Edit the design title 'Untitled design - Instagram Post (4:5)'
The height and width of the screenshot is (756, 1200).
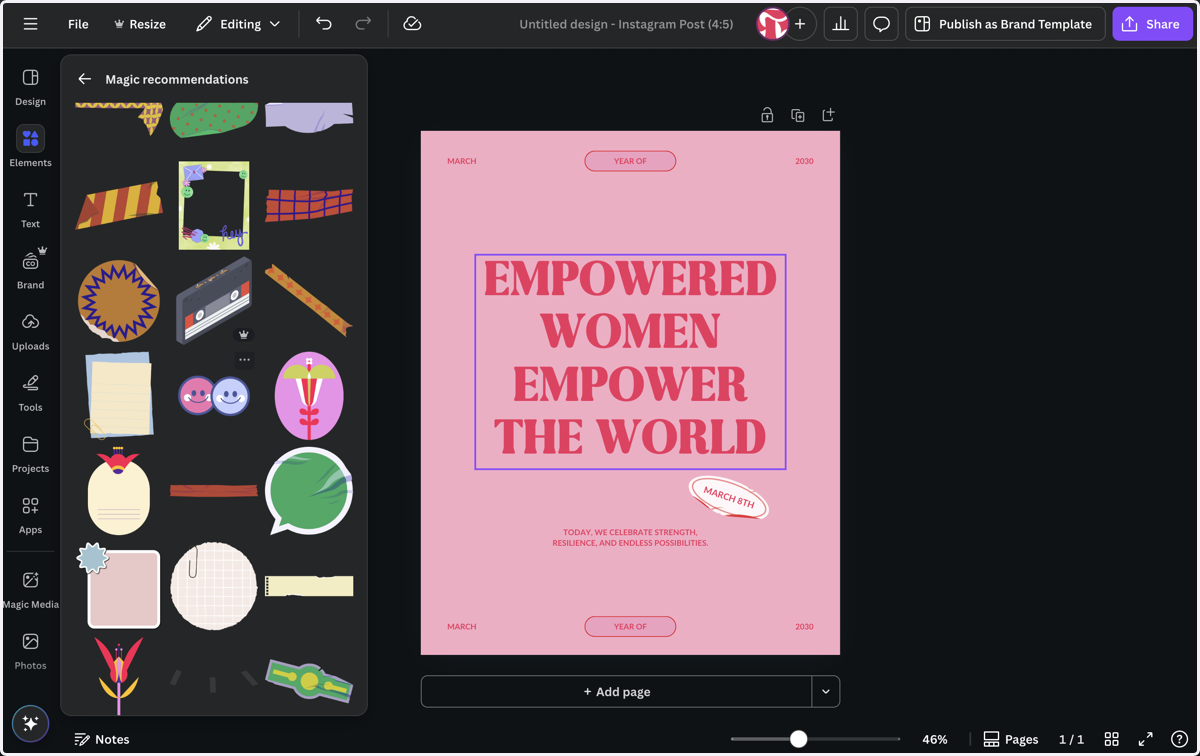click(x=626, y=24)
